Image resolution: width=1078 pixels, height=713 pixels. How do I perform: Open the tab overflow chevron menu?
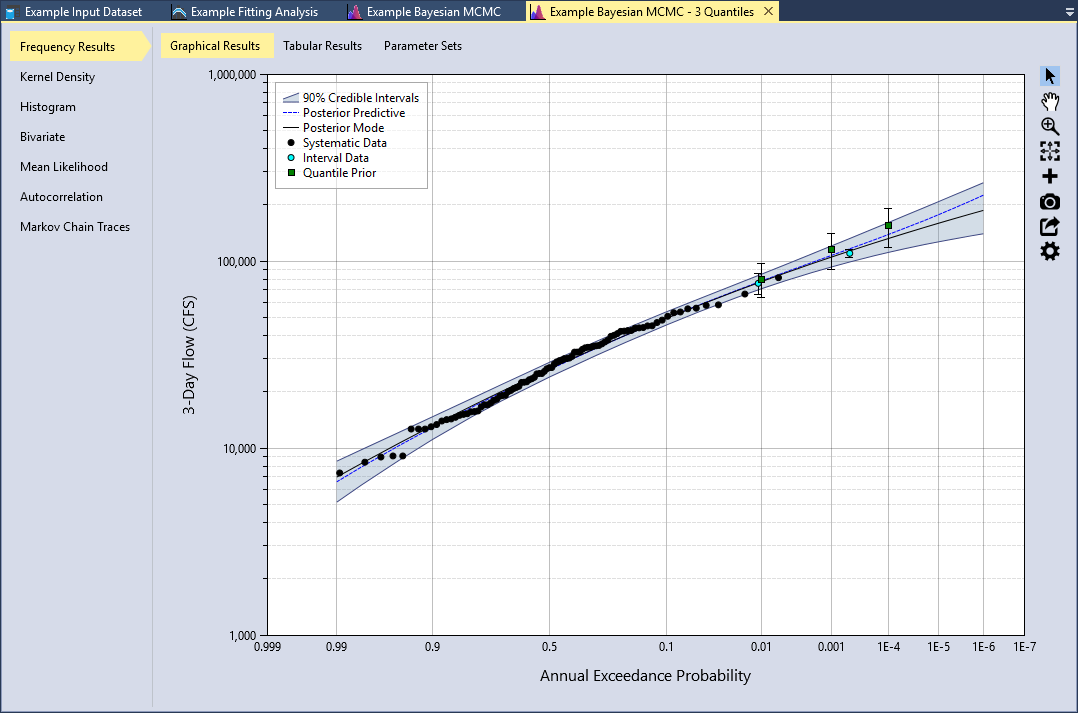pyautogui.click(x=1069, y=11)
